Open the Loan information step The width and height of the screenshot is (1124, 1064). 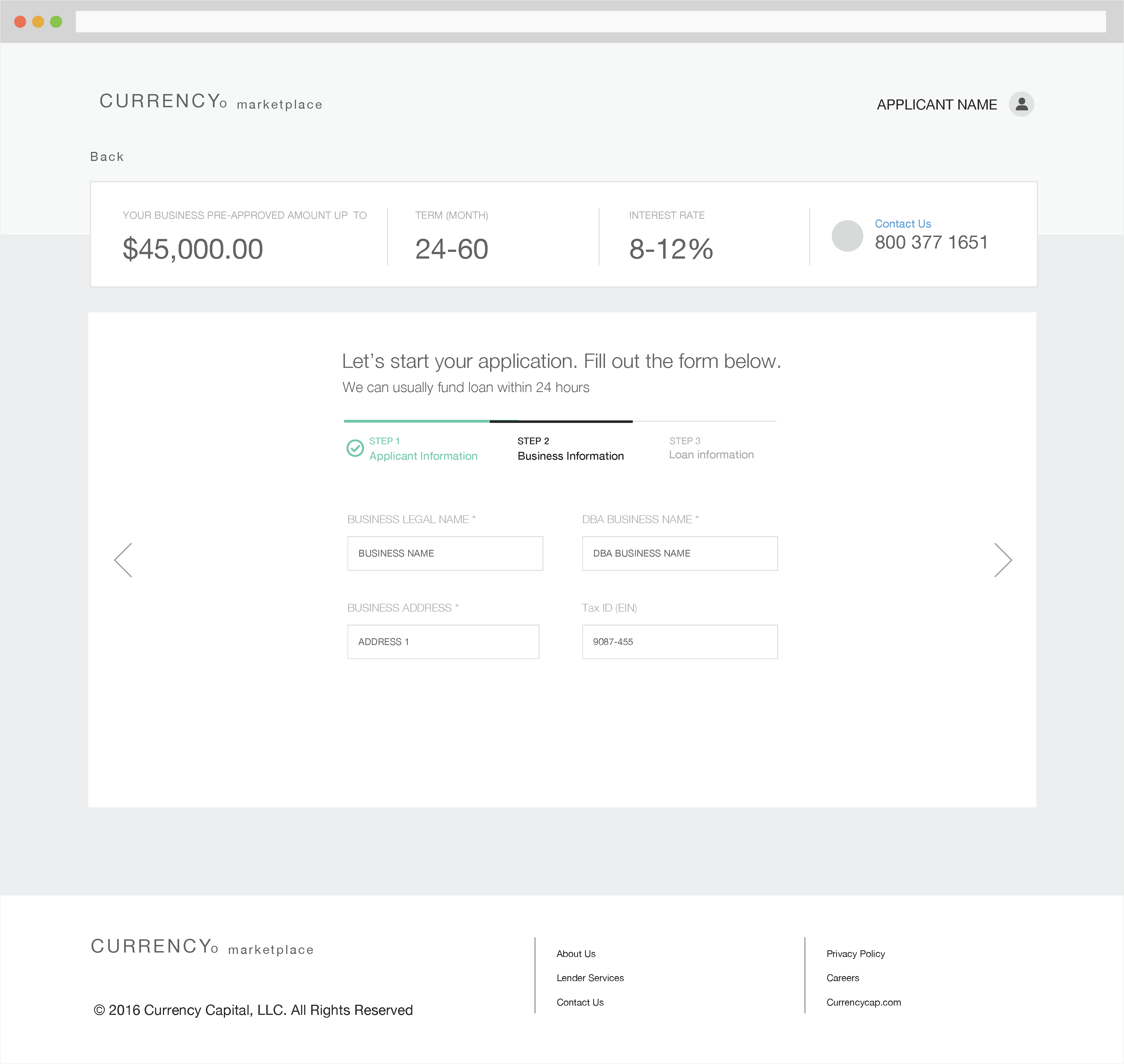[711, 454]
